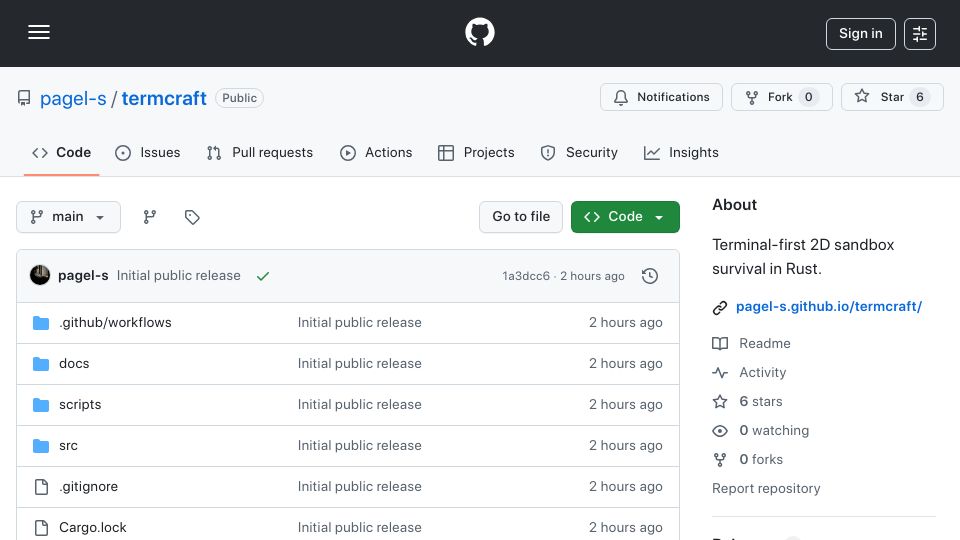Open src row commit message link

(x=359, y=446)
